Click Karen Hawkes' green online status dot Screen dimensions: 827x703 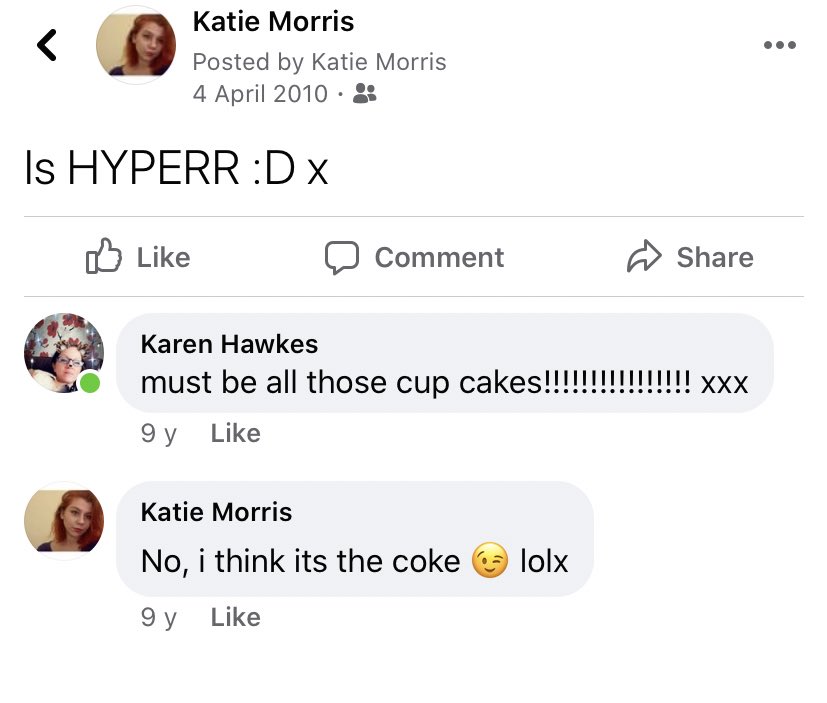click(90, 382)
